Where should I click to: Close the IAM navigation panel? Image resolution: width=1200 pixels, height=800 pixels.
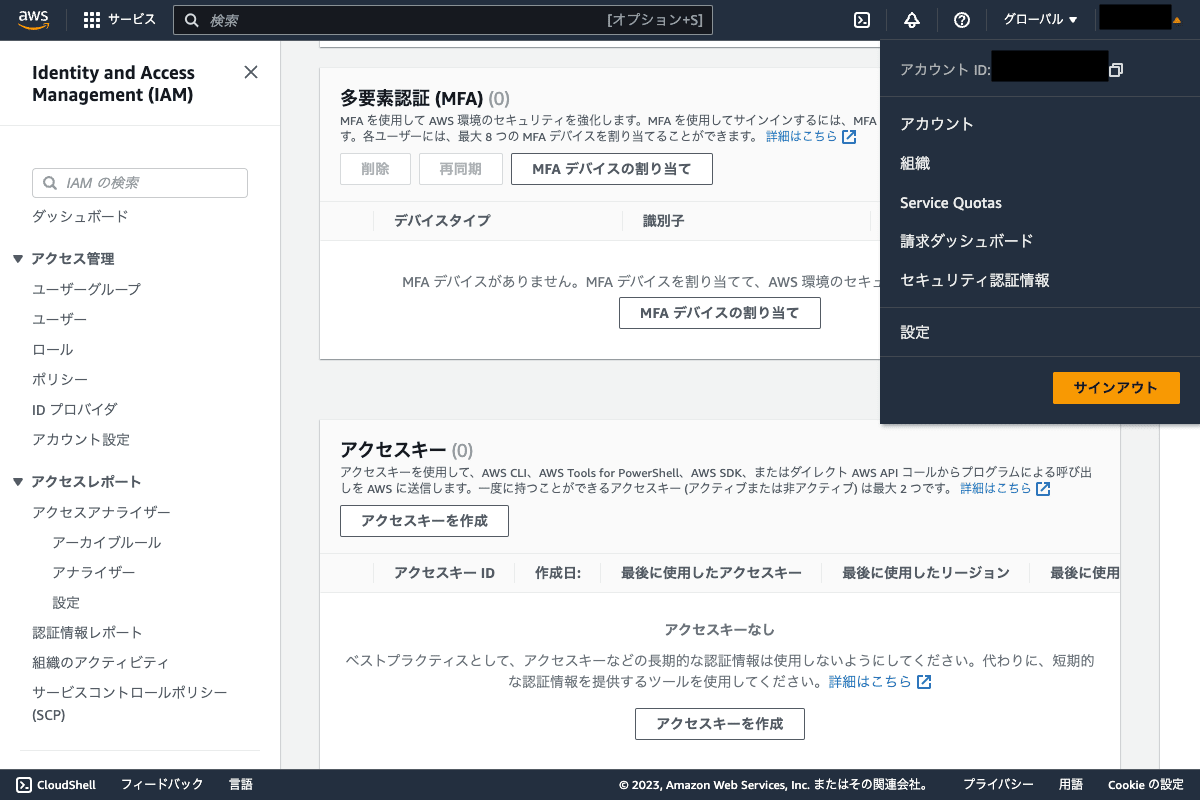click(x=251, y=72)
